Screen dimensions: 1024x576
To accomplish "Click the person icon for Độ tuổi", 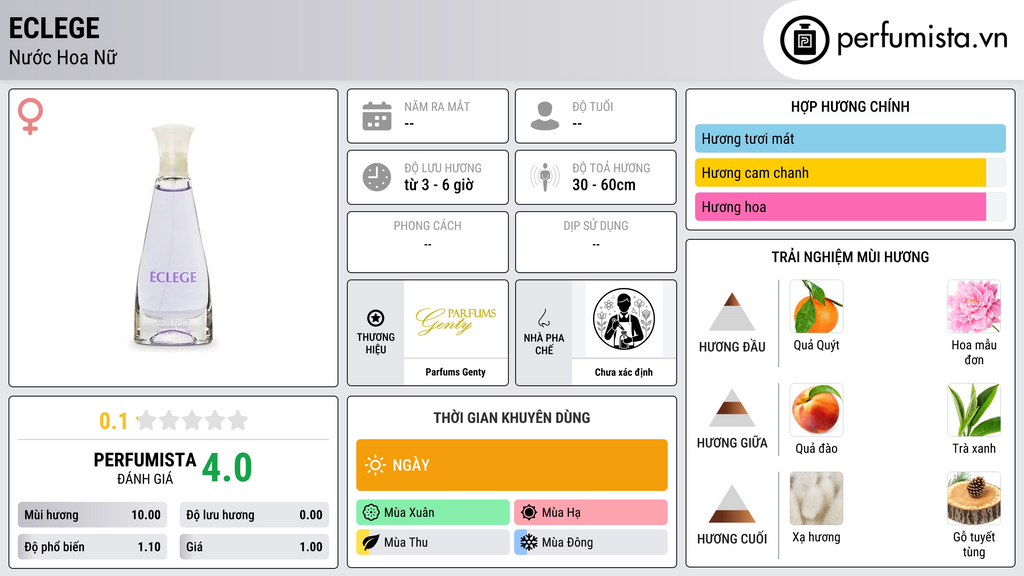I will (x=545, y=116).
